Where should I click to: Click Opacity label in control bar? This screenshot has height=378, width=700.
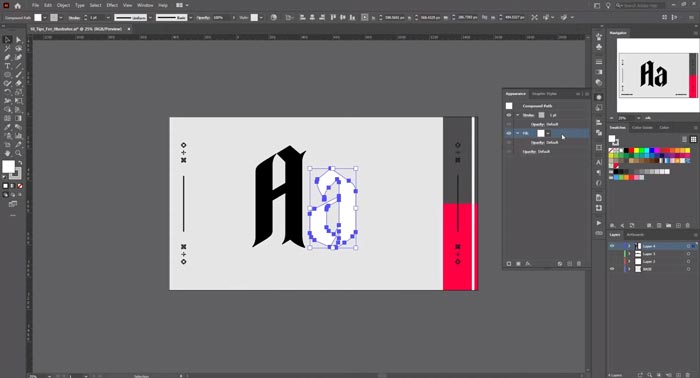coord(203,17)
